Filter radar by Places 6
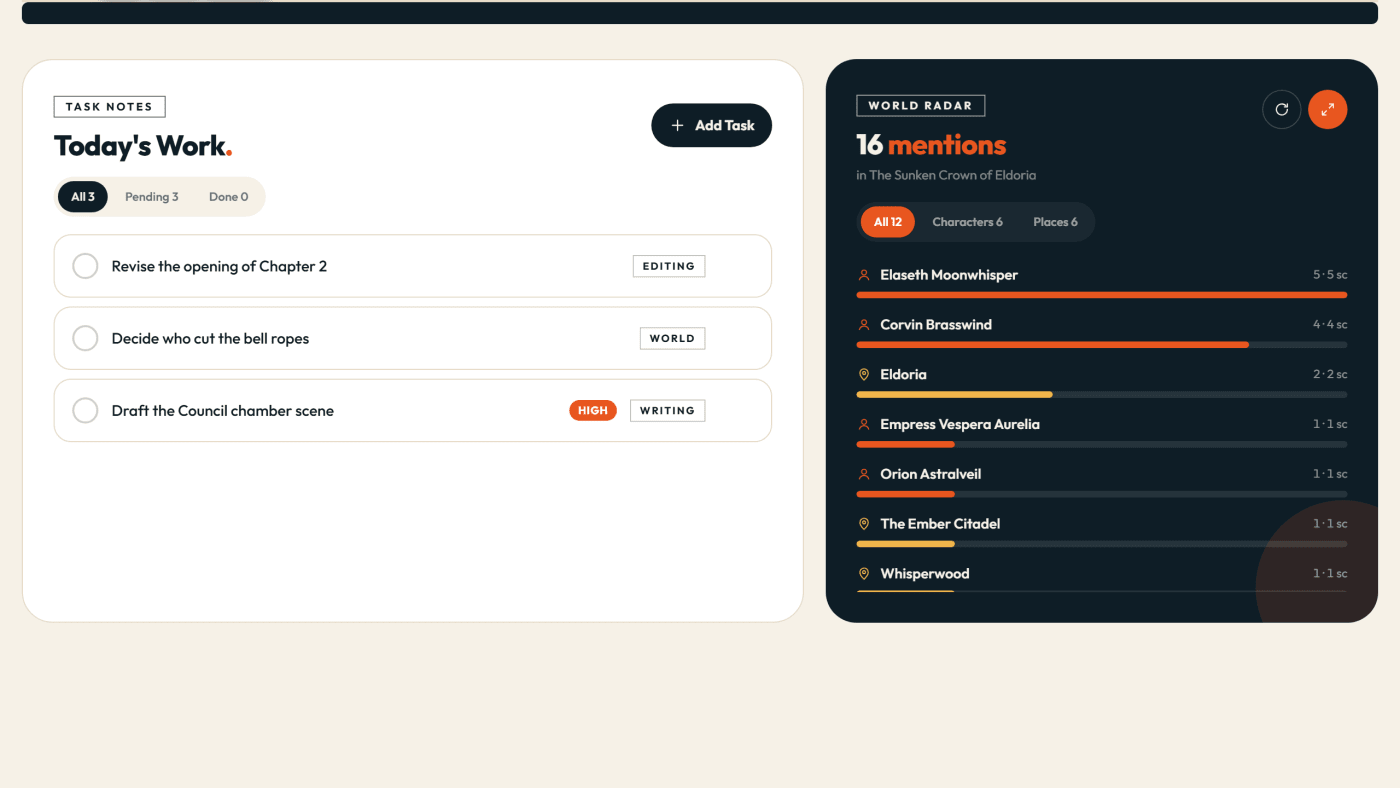 point(1055,222)
